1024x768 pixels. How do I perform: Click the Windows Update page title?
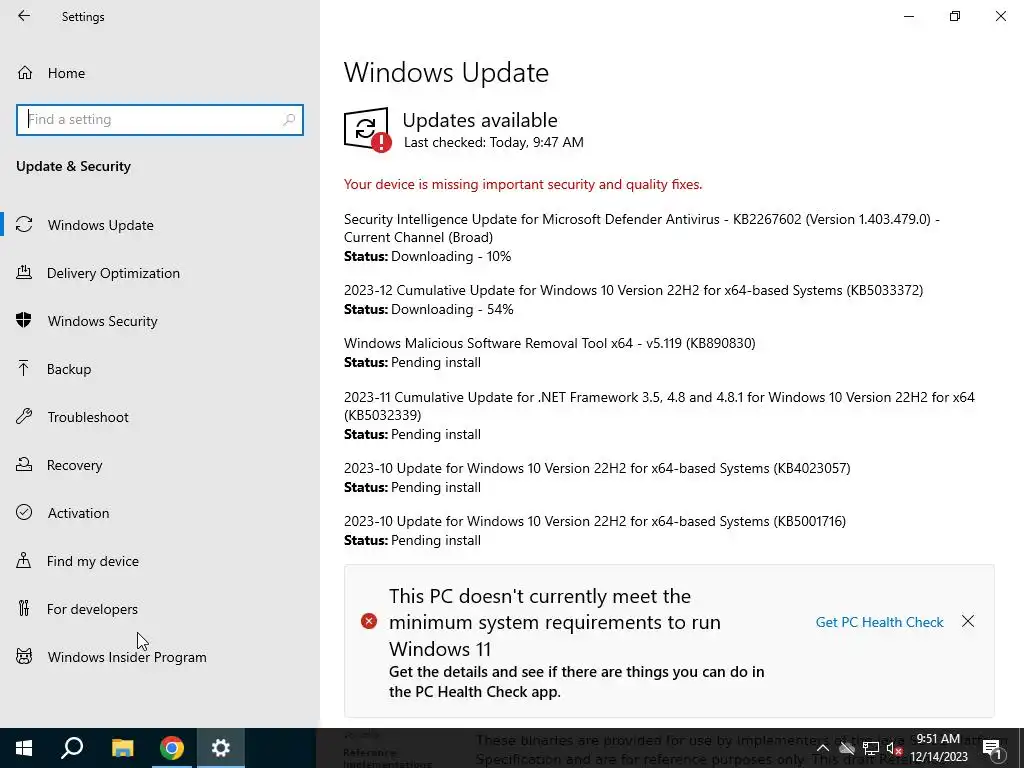pyautogui.click(x=446, y=72)
